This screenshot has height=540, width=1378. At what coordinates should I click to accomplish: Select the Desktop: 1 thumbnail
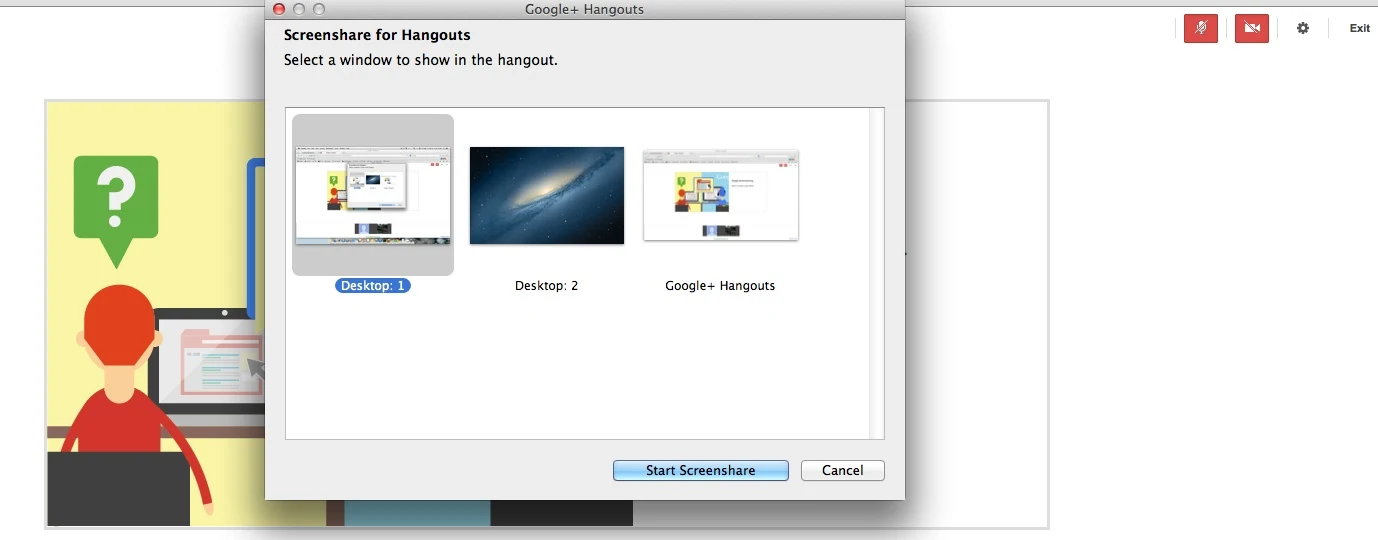[373, 195]
